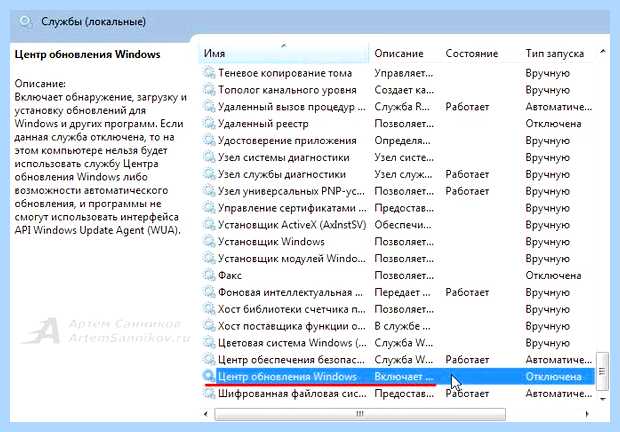
Task: Click the gear icon of Узел службы диагностики
Action: point(208,174)
